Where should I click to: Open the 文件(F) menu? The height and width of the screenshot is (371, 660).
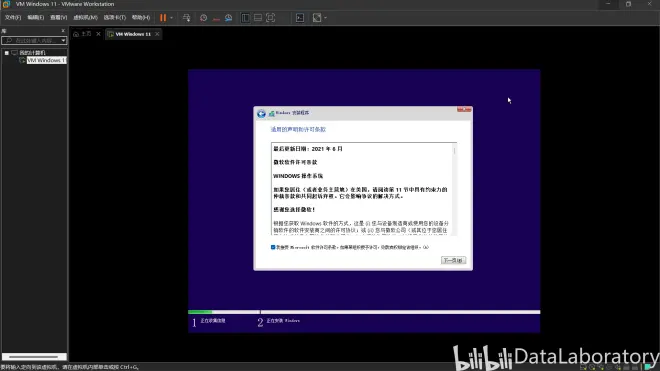pos(13,18)
